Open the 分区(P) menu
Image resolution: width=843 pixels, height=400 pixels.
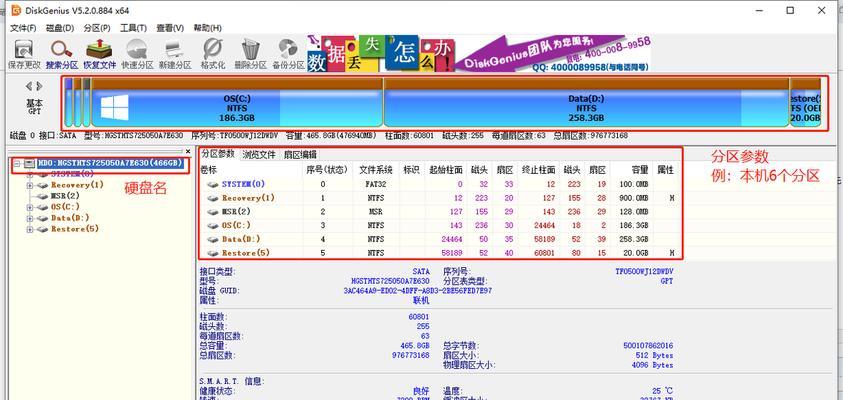tap(97, 28)
